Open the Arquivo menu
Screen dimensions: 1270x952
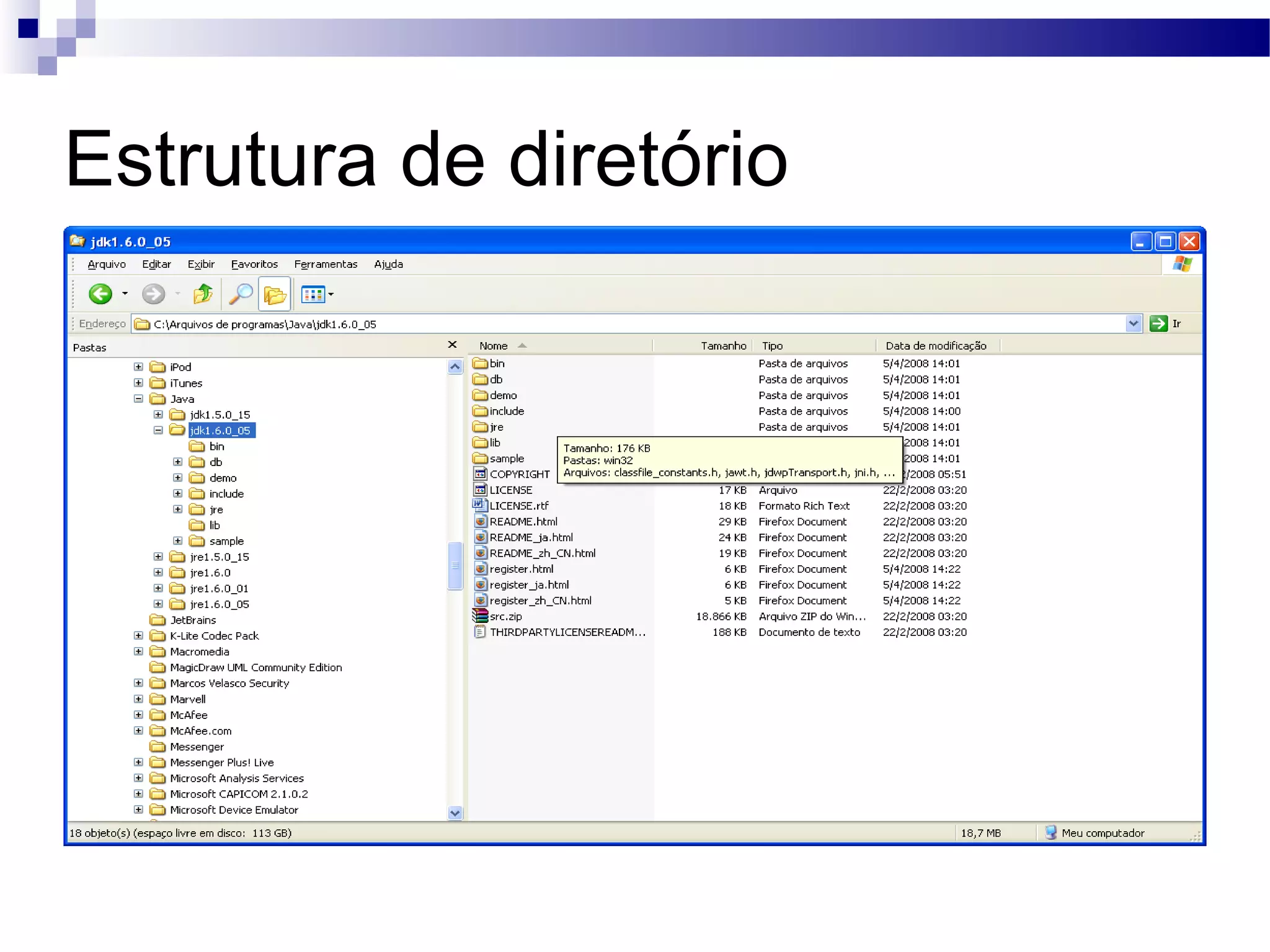pyautogui.click(x=107, y=264)
